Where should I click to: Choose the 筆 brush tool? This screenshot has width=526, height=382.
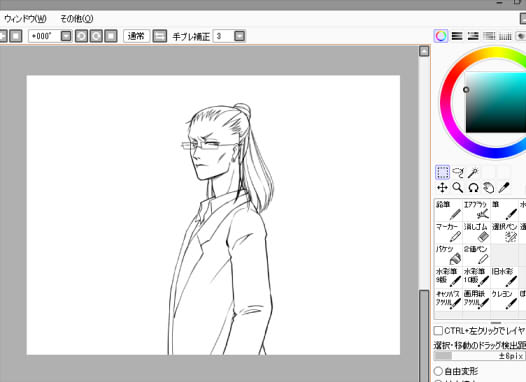coord(505,210)
